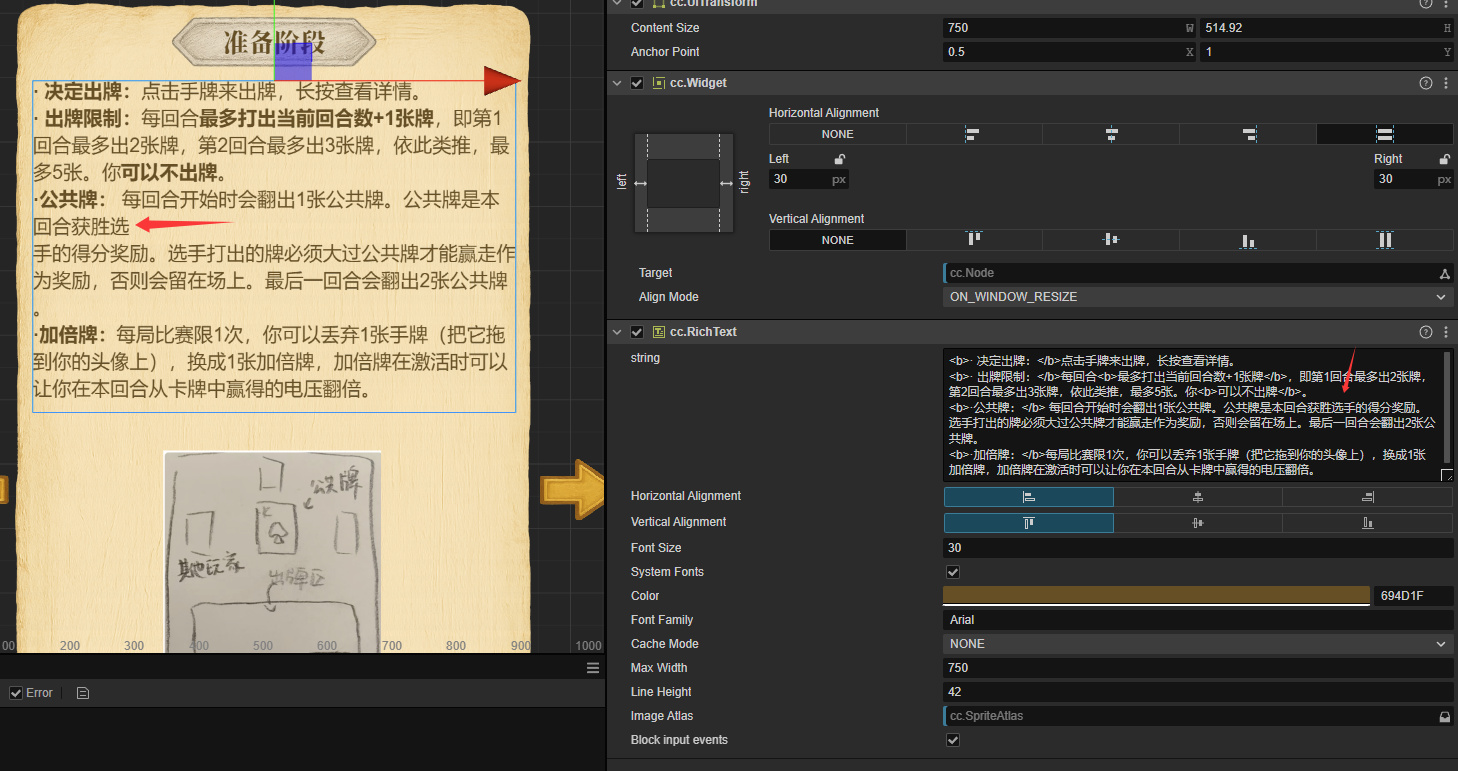Viewport: 1458px width, 771px height.
Task: Click the string textarea scrollbar
Action: click(x=1447, y=408)
